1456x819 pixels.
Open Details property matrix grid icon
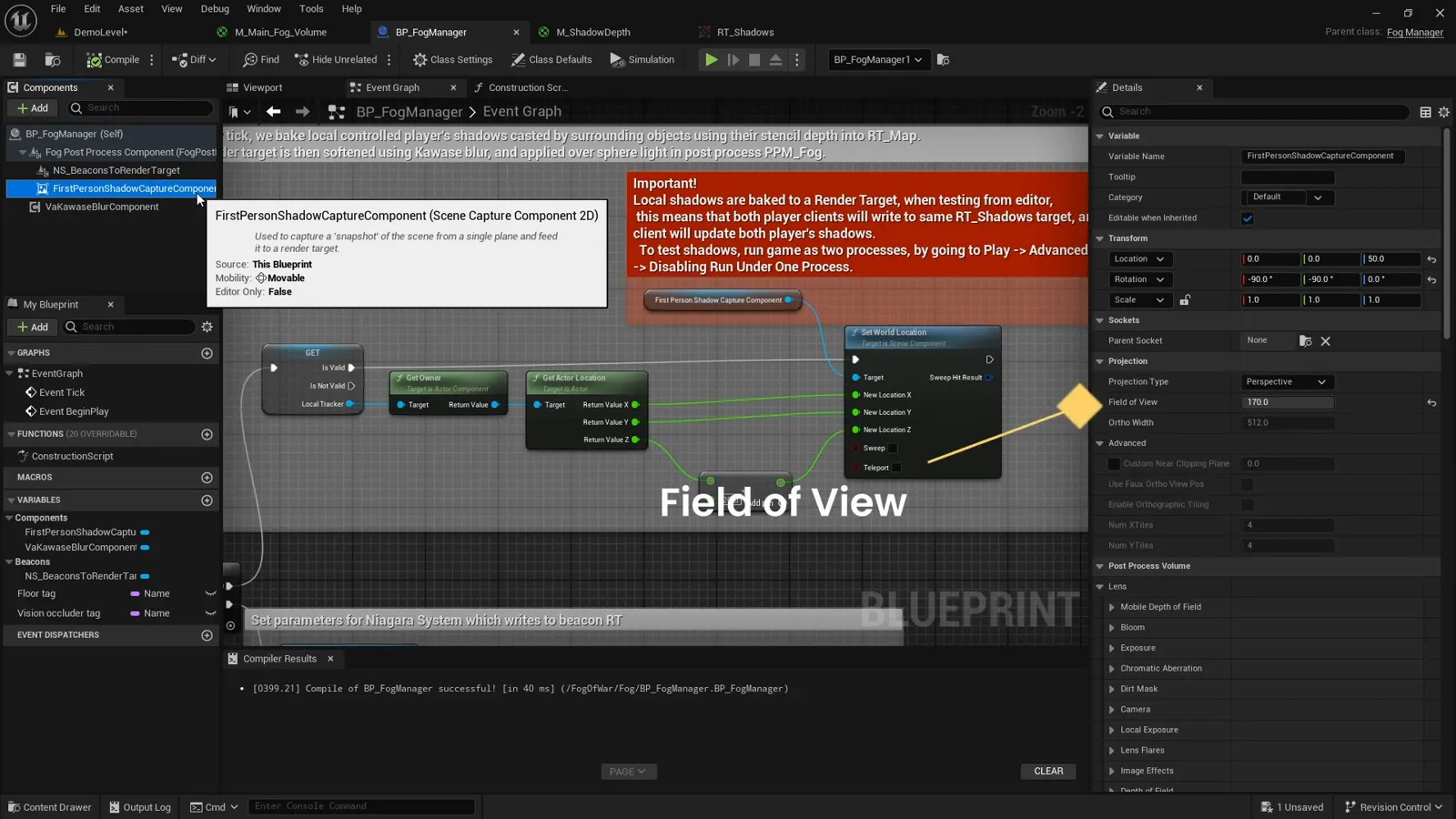point(1425,112)
